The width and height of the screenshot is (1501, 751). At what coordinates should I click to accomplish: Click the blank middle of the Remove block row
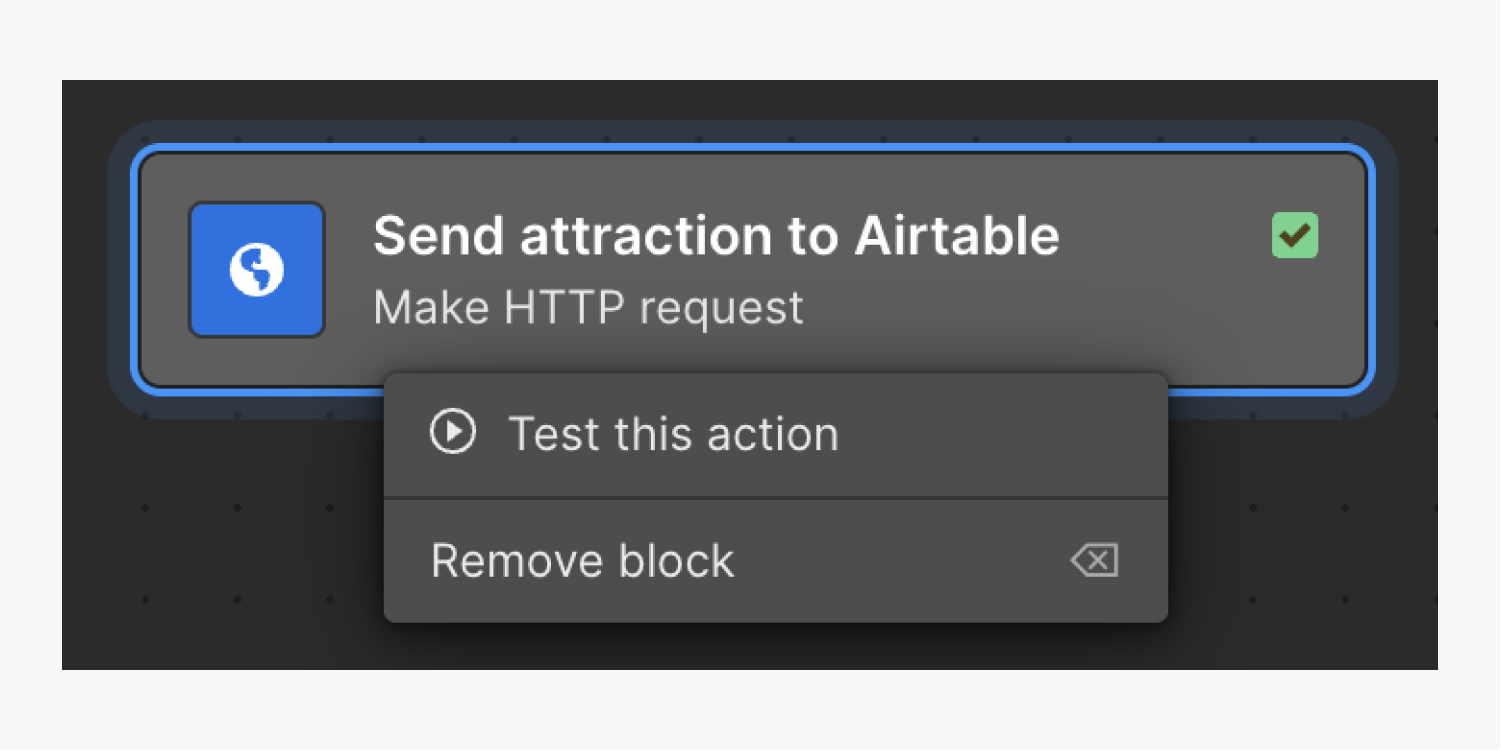coord(900,561)
